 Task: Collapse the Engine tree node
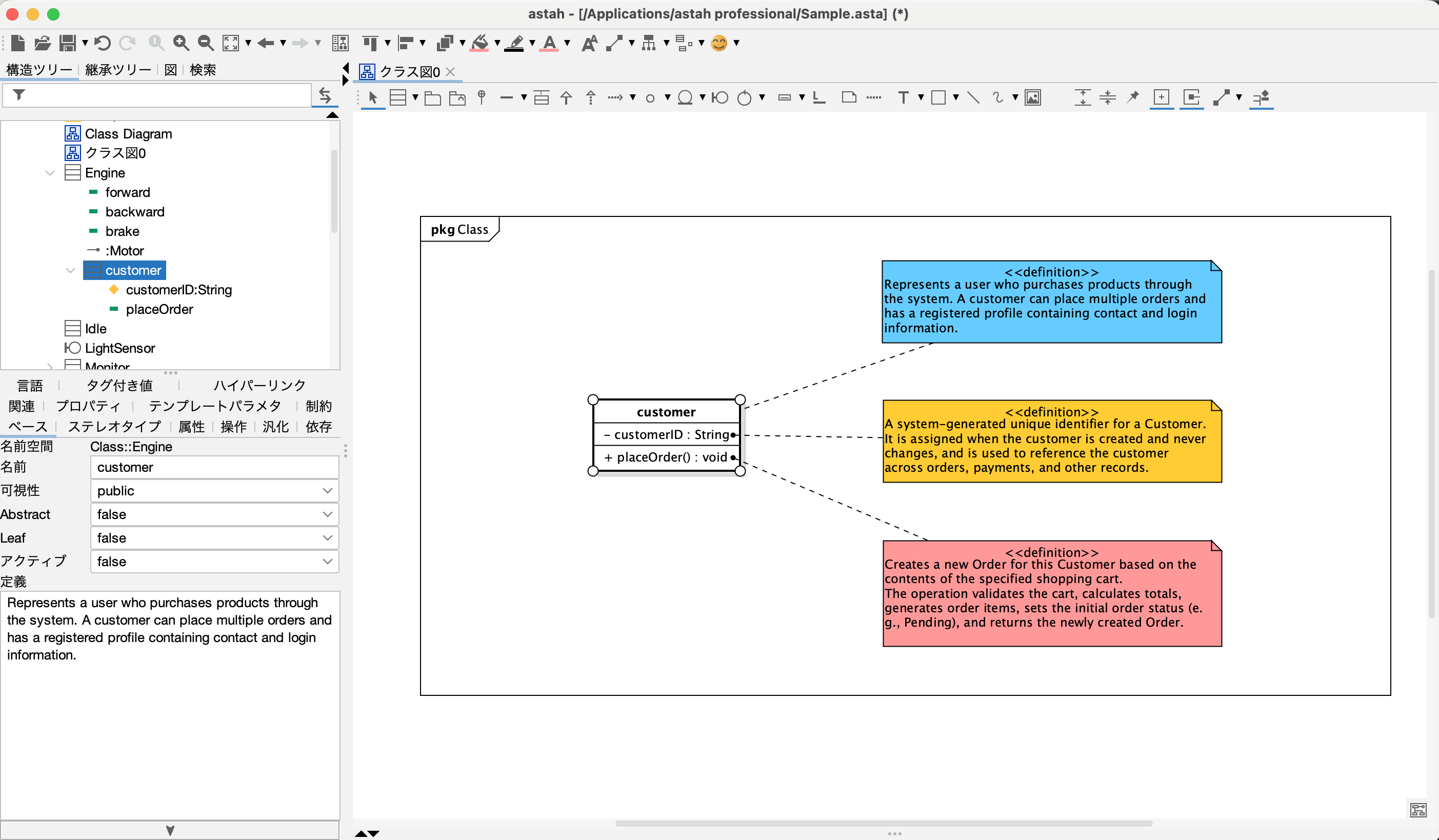[50, 172]
